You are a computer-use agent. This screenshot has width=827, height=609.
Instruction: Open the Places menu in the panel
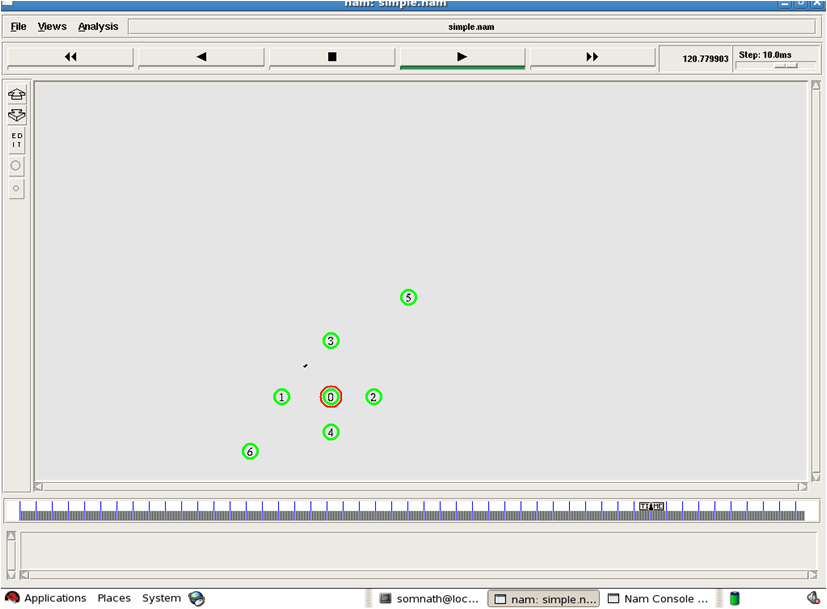pyautogui.click(x=114, y=598)
